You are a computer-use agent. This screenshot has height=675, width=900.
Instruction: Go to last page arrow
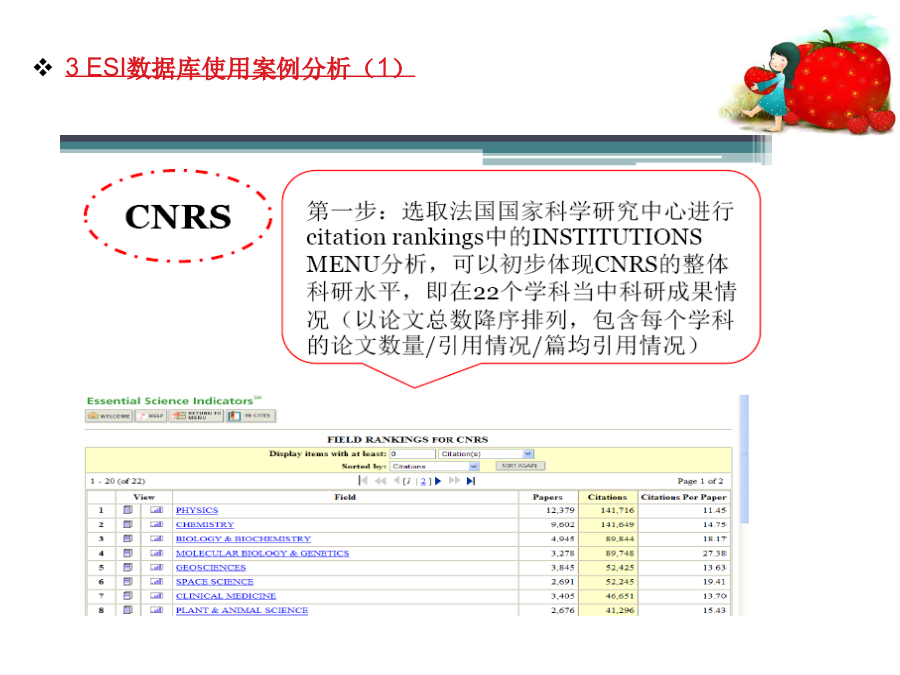(471, 481)
